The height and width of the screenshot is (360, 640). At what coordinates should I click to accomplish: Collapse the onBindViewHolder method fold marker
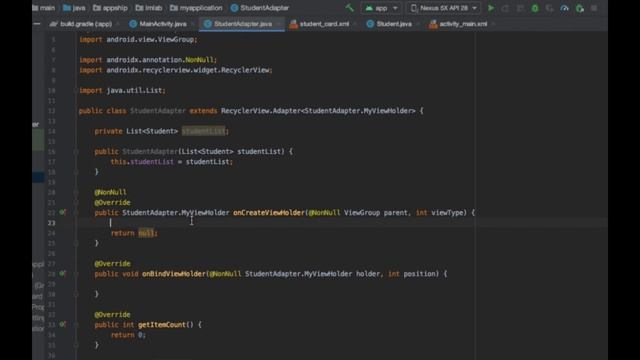click(76, 274)
